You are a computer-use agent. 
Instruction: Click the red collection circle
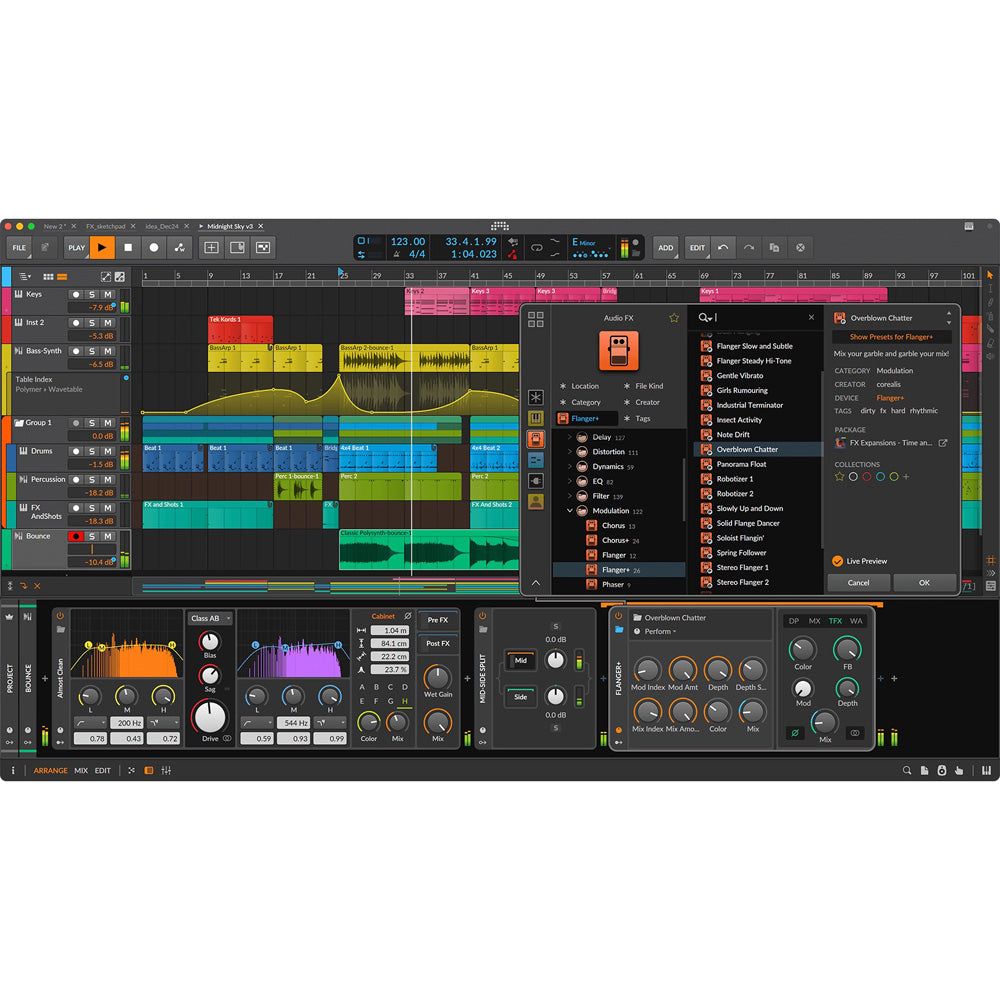866,476
